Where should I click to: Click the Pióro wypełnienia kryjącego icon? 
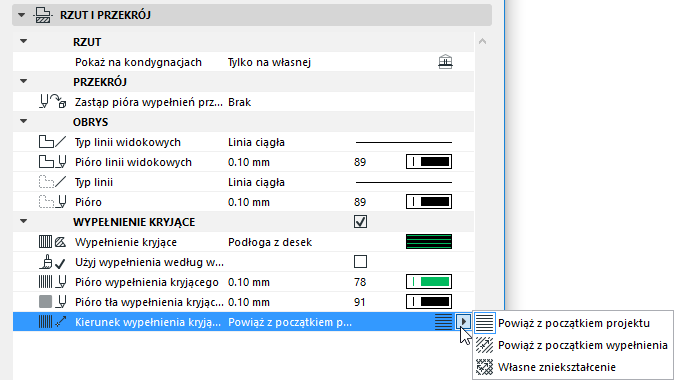52,282
